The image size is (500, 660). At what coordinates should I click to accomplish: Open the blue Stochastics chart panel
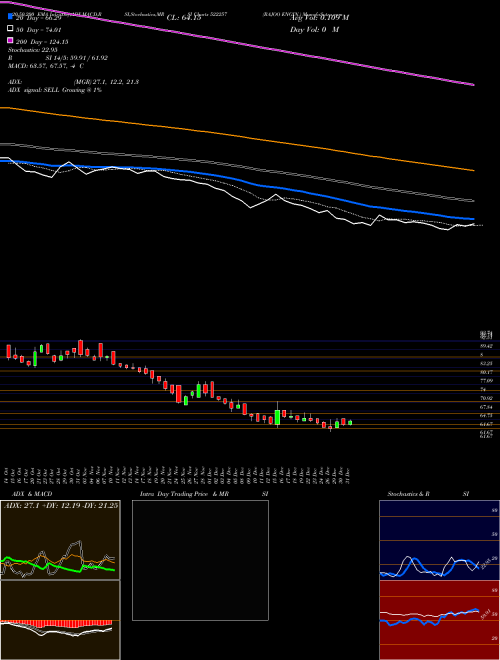439,540
